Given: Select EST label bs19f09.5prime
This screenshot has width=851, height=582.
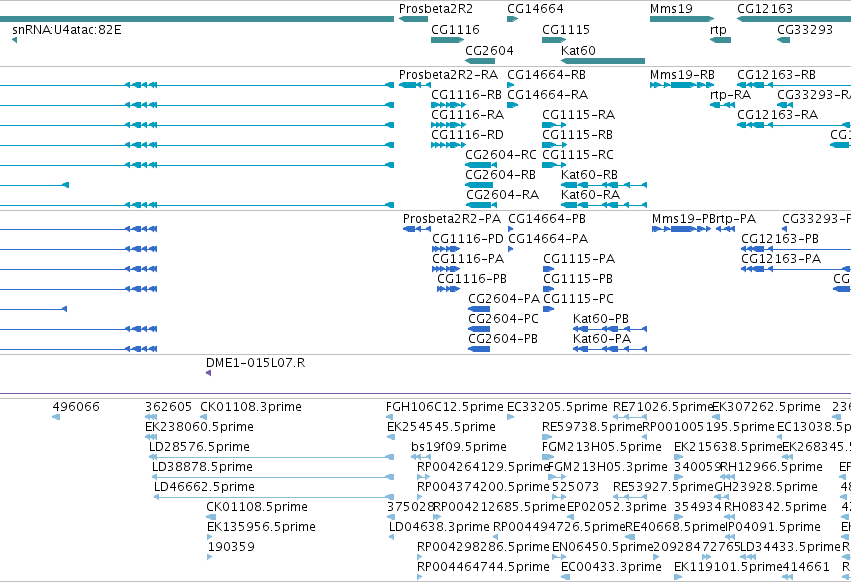Looking at the screenshot, I should pyautogui.click(x=459, y=447).
